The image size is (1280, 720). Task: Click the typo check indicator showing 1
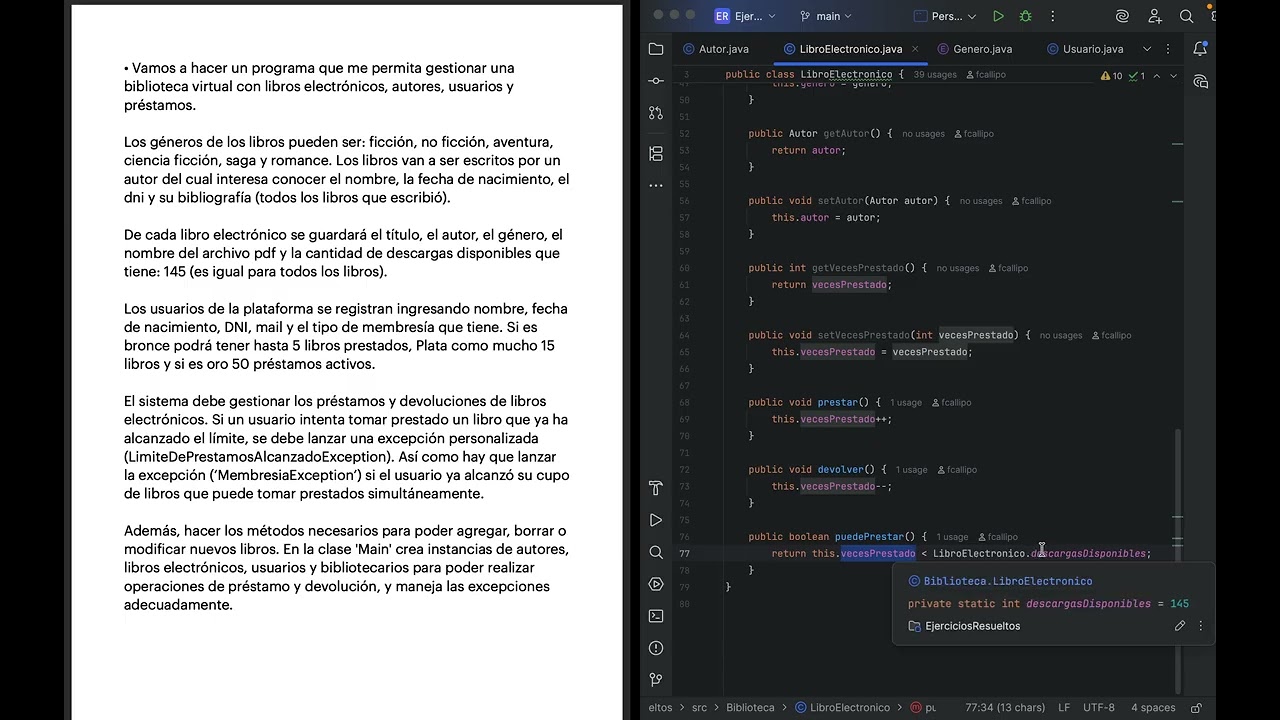(1137, 76)
